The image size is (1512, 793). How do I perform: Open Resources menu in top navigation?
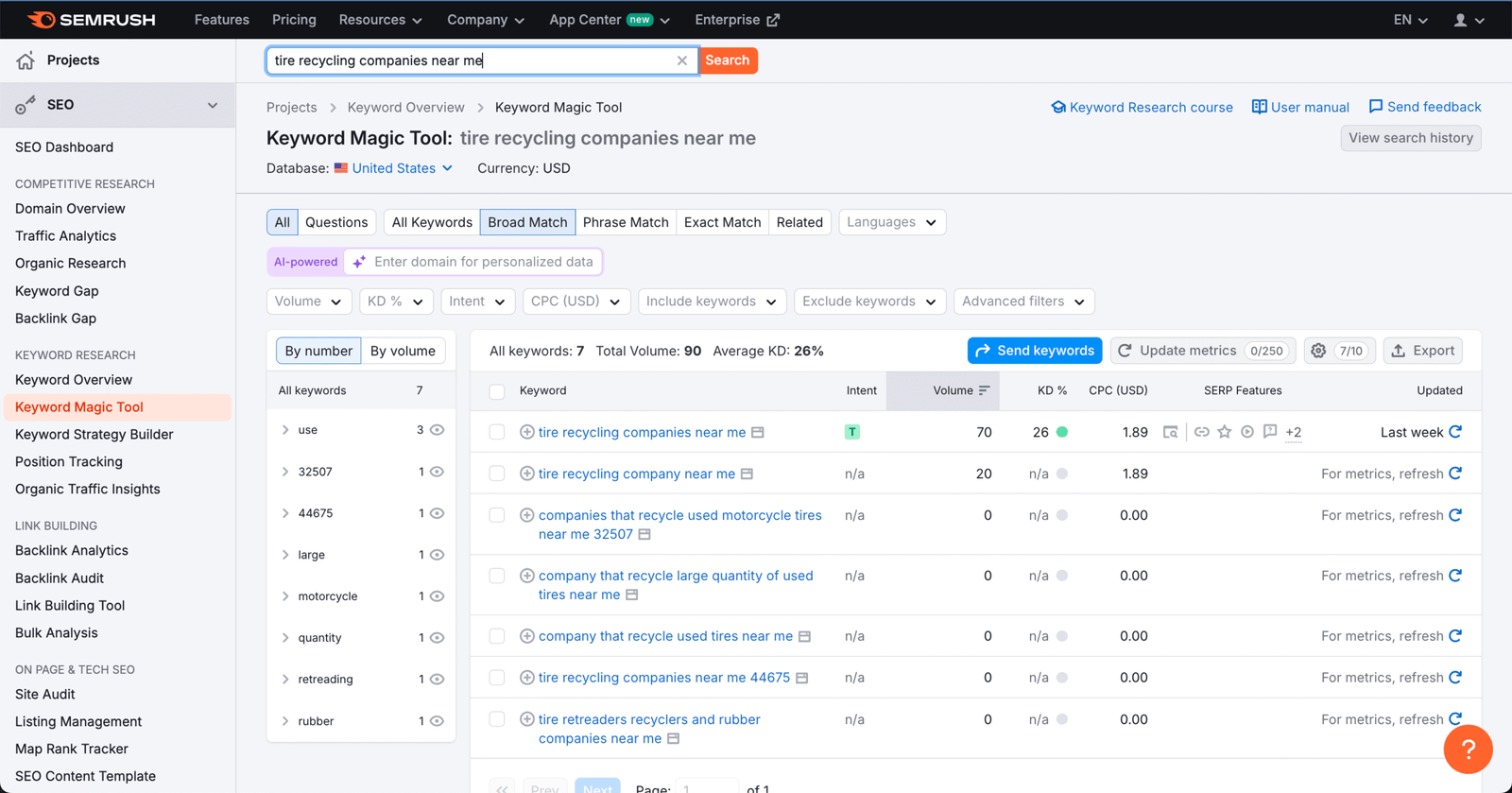point(380,20)
